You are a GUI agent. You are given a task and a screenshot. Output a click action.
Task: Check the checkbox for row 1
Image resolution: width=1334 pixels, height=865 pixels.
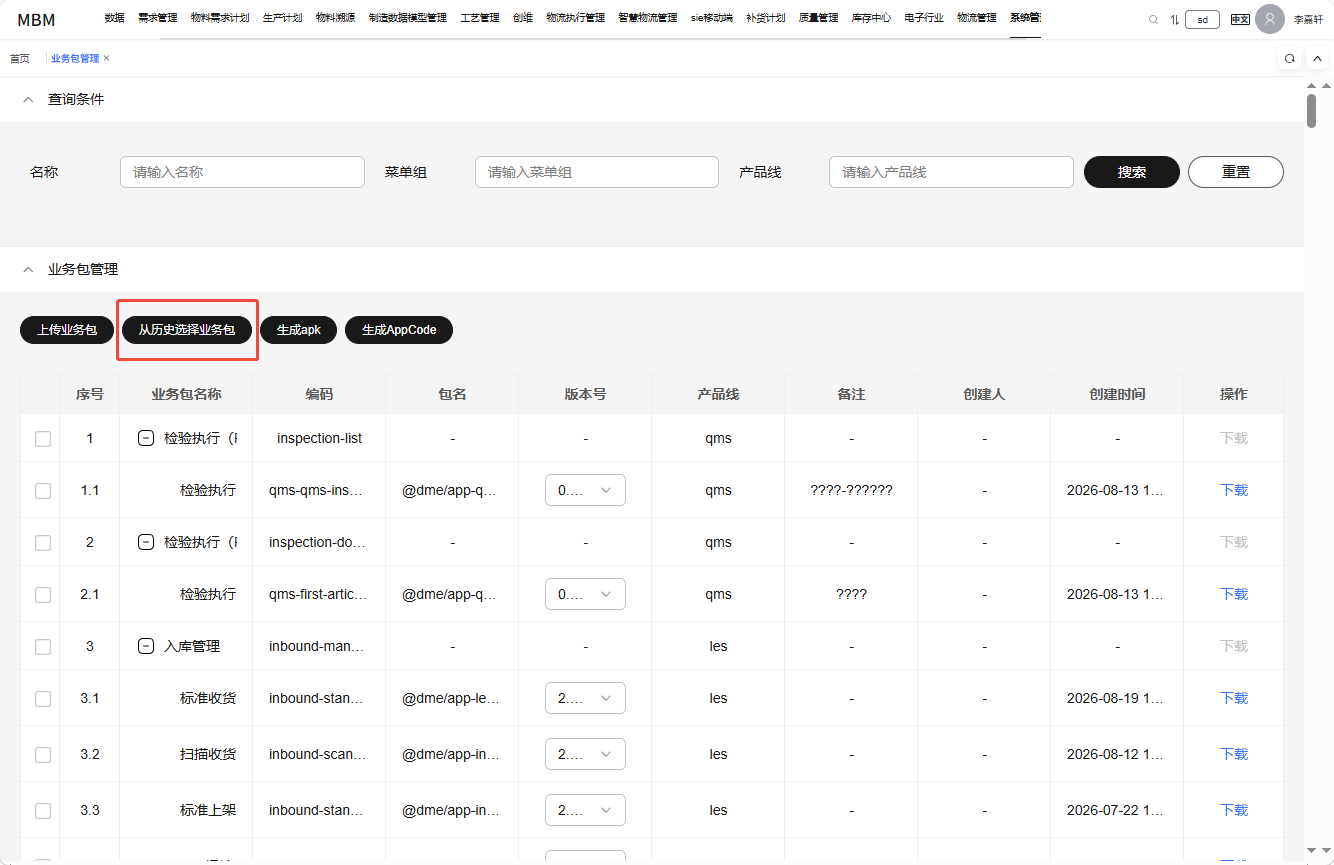pos(43,438)
